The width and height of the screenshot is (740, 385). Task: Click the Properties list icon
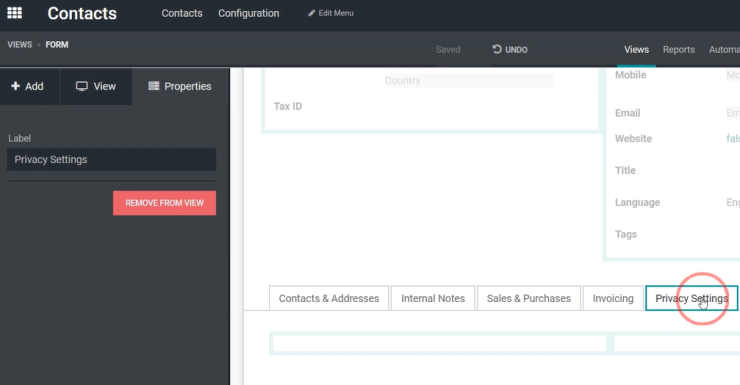[154, 86]
